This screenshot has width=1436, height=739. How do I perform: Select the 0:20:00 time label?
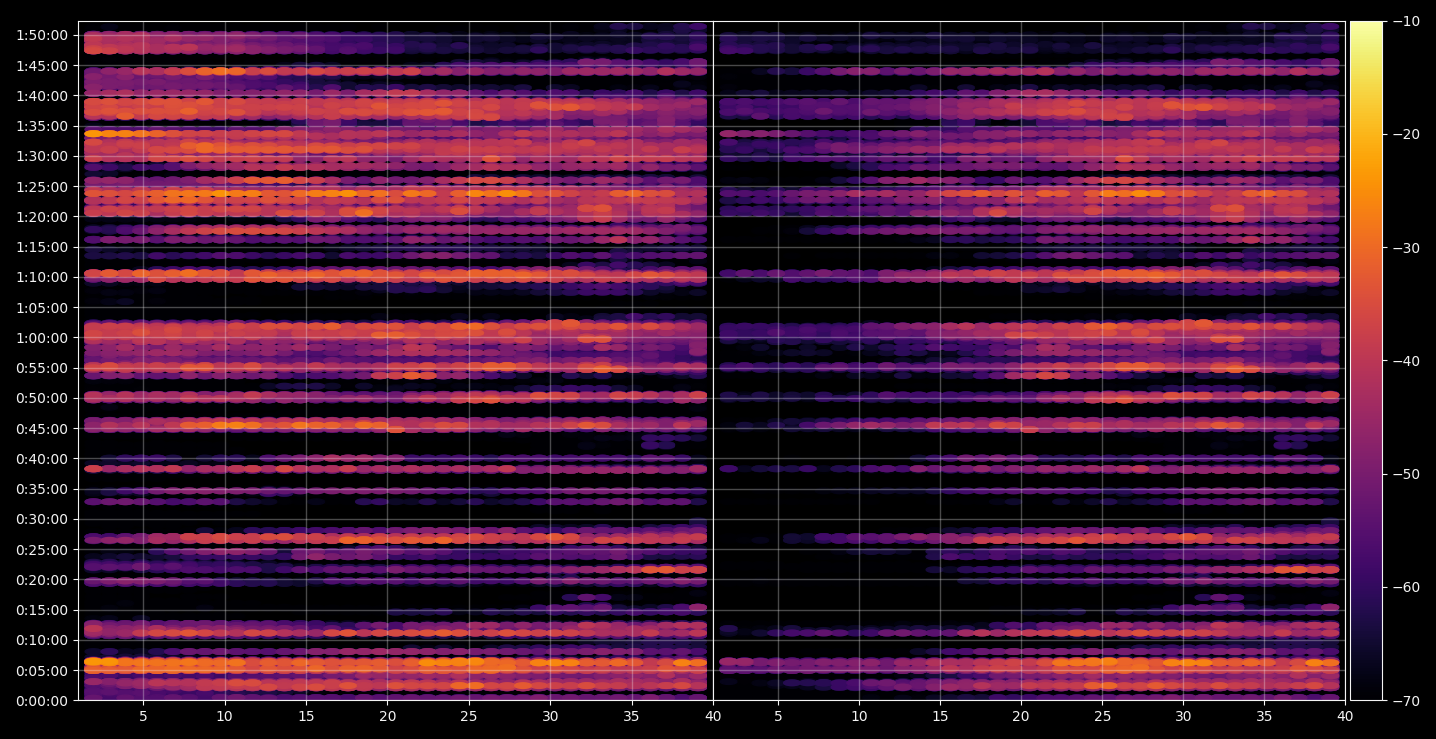click(x=42, y=579)
